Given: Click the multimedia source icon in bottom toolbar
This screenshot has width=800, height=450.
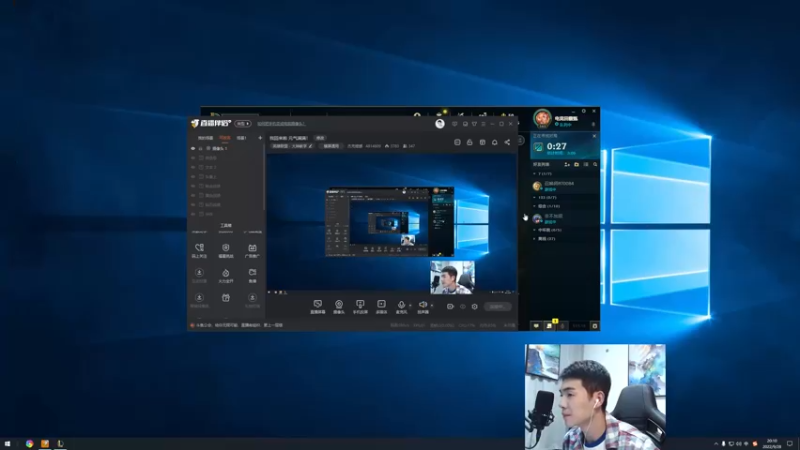Looking at the screenshot, I should (x=381, y=305).
